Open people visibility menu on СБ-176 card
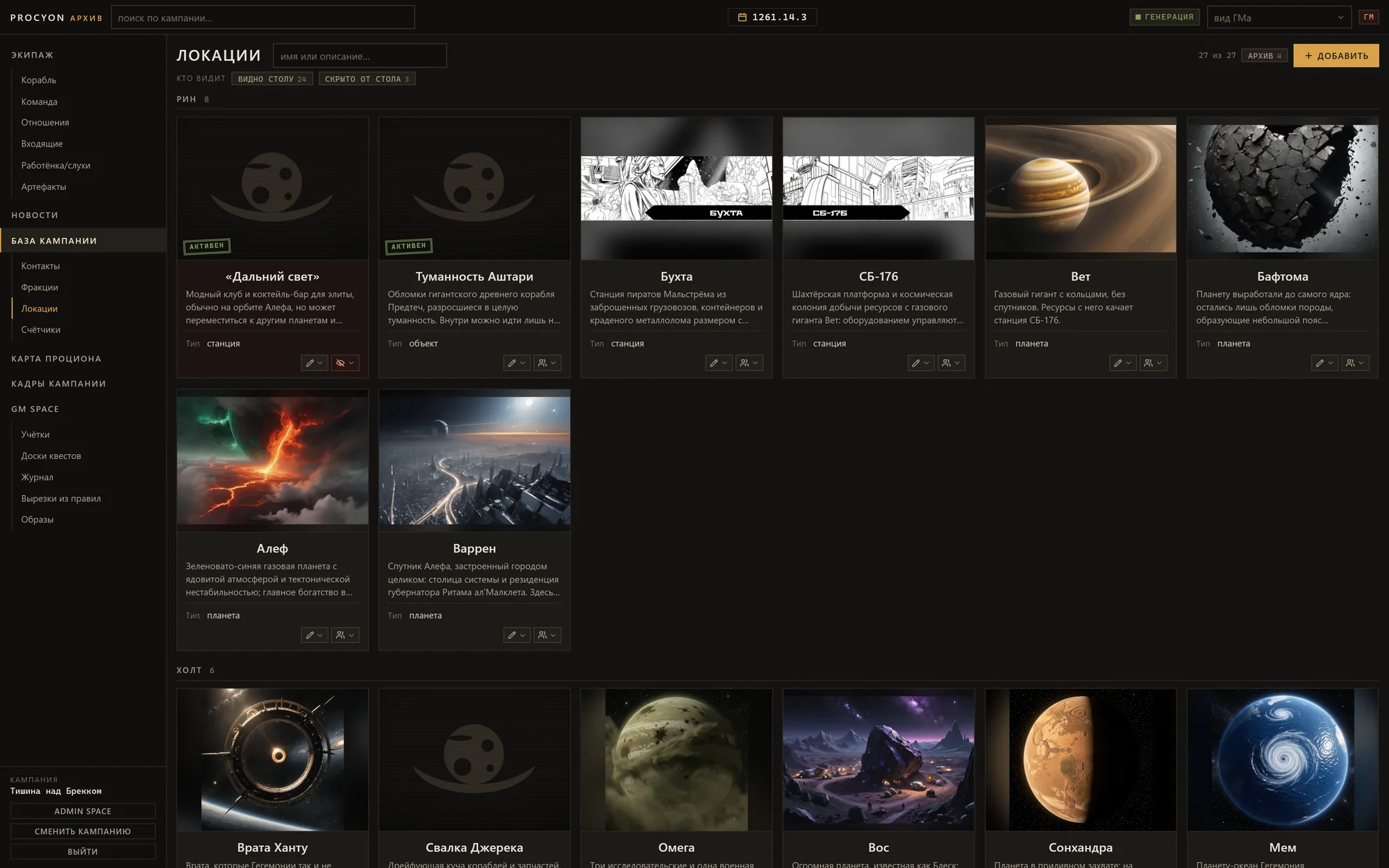The width and height of the screenshot is (1389, 868). [x=951, y=363]
